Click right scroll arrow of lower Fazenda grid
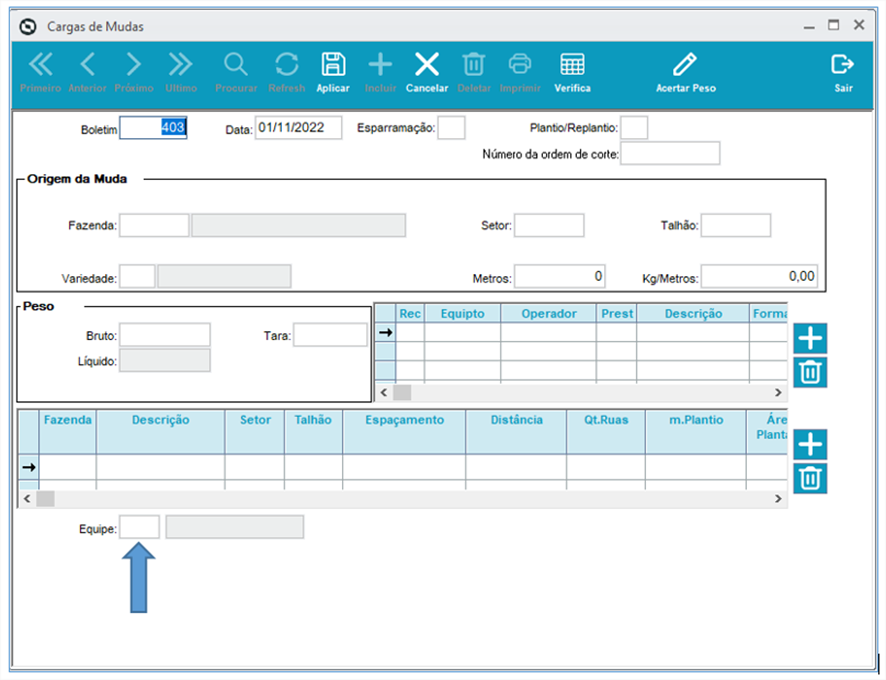The width and height of the screenshot is (886, 680). [778, 499]
